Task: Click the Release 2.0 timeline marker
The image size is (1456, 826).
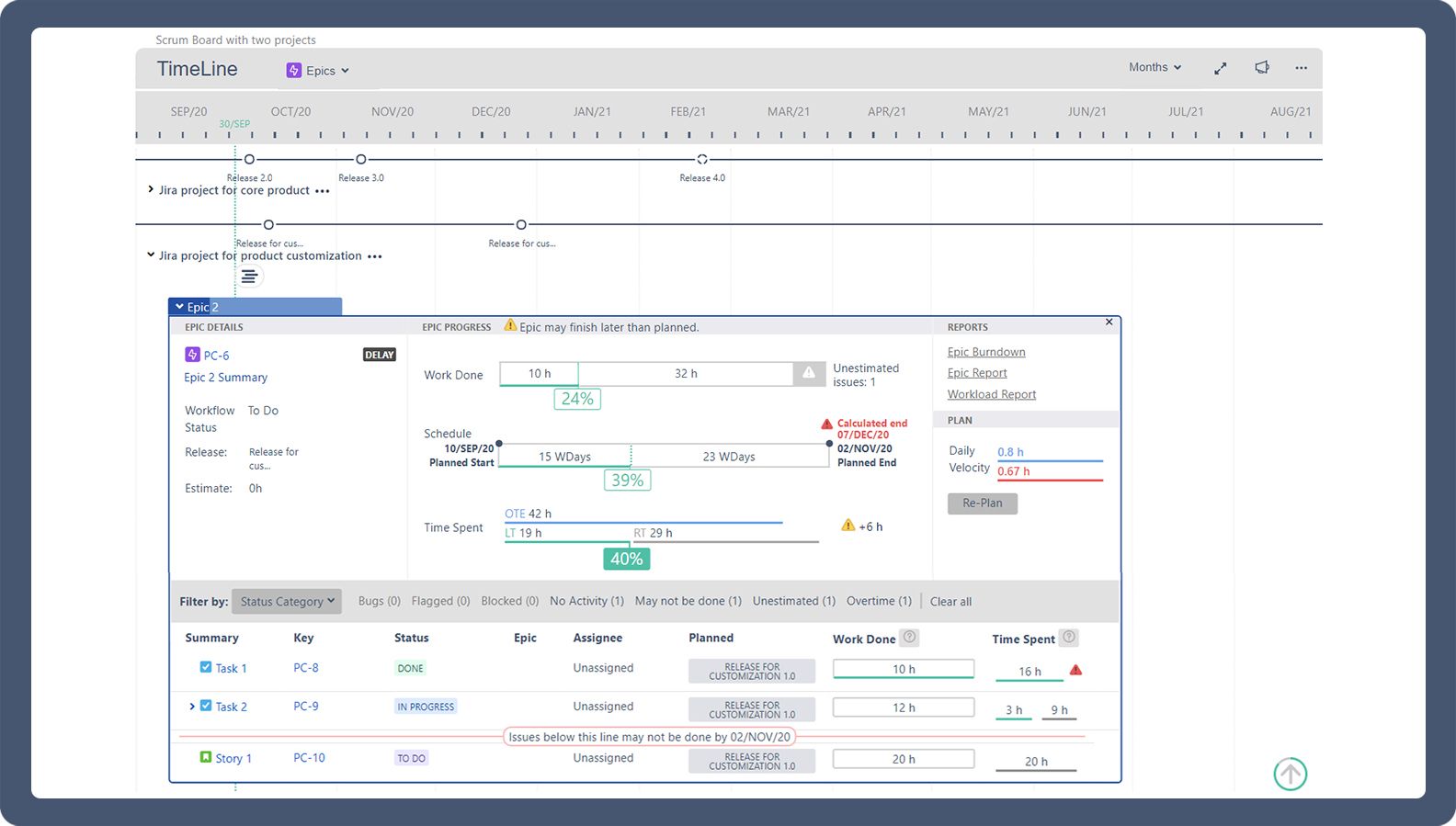Action: (x=249, y=159)
